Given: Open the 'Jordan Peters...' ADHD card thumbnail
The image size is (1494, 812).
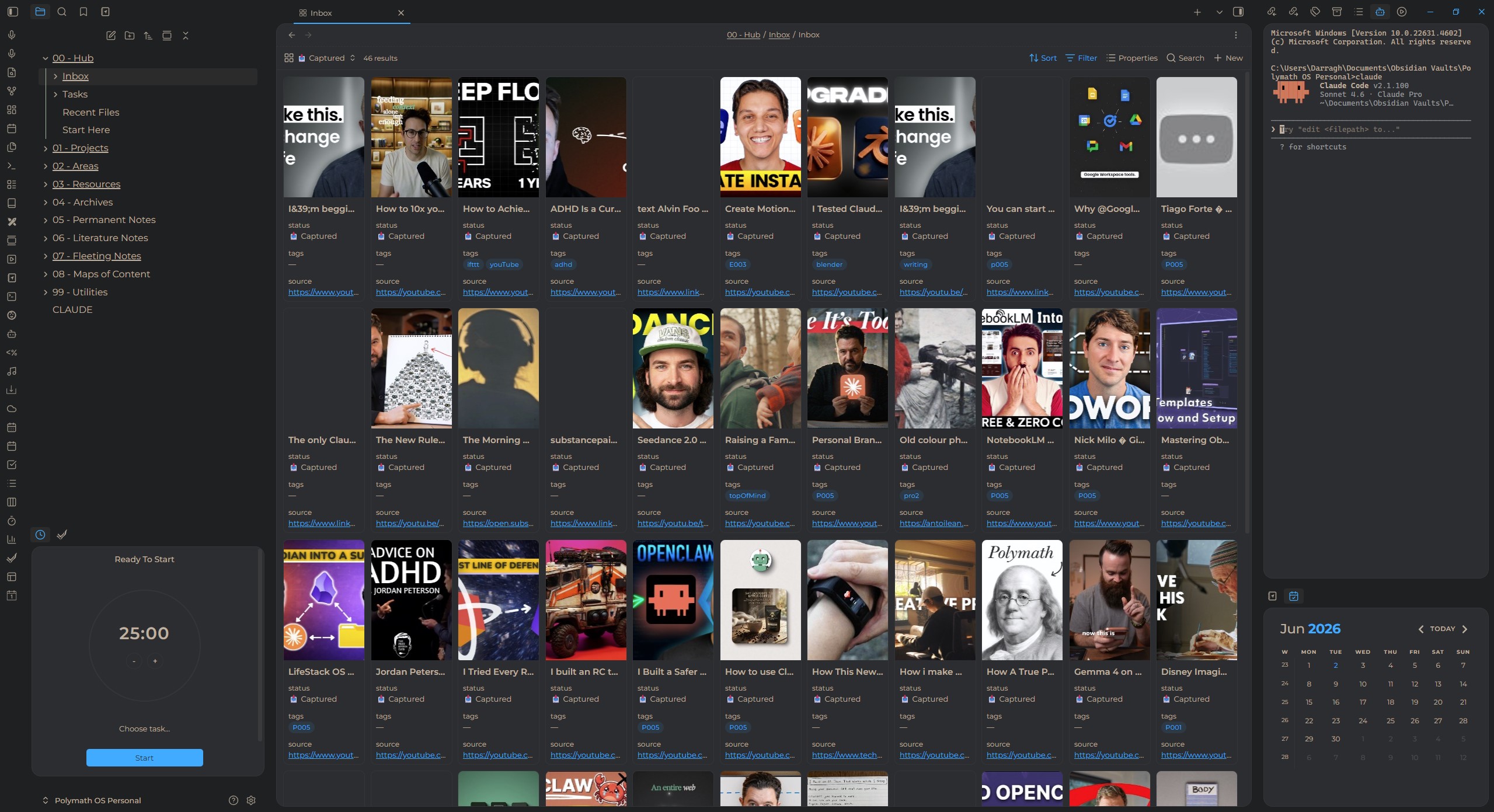Looking at the screenshot, I should (411, 600).
